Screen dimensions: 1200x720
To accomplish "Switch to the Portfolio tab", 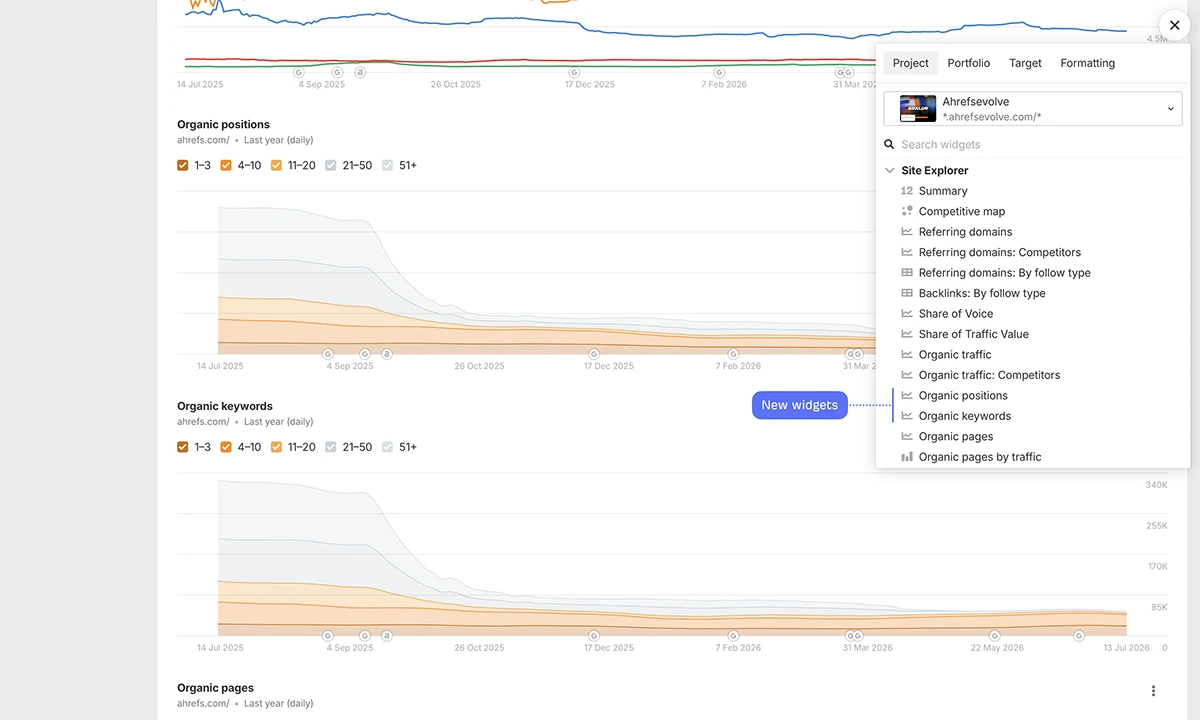I will click(x=968, y=63).
